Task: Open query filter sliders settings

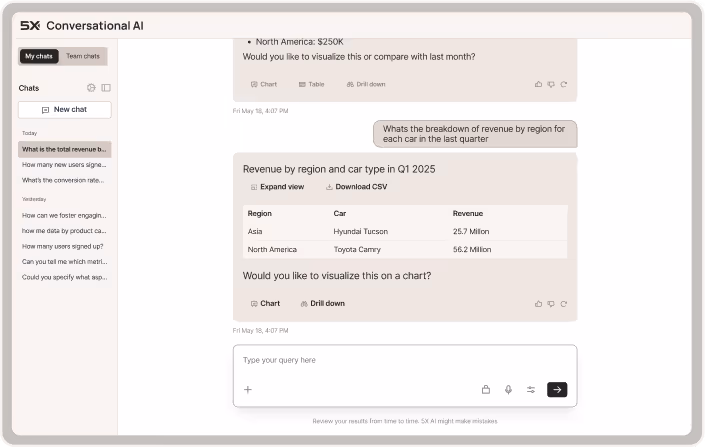Action: pos(531,390)
